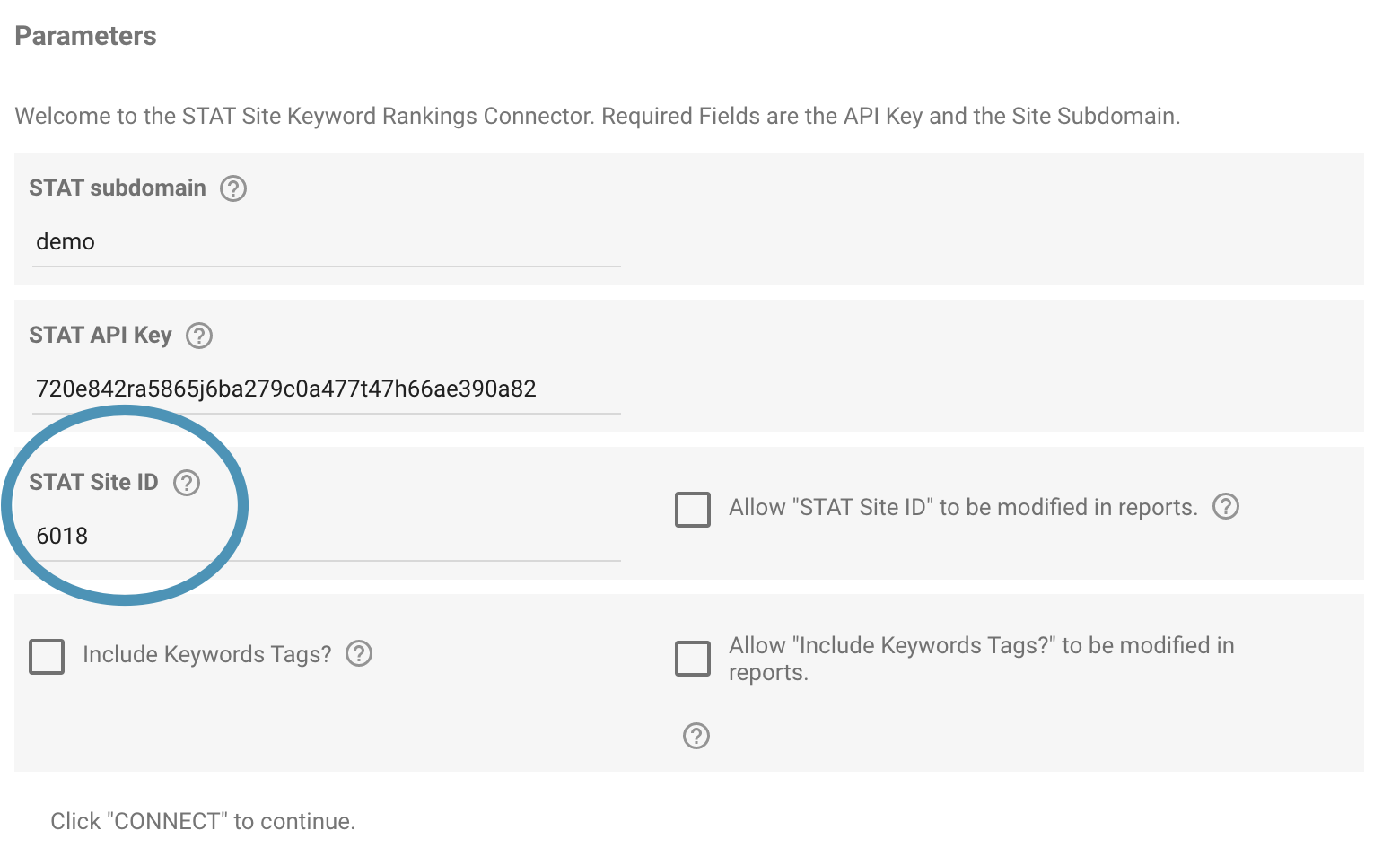Select the STAT Site ID field containing 6018
Screen dimensions: 1400x865
323,536
